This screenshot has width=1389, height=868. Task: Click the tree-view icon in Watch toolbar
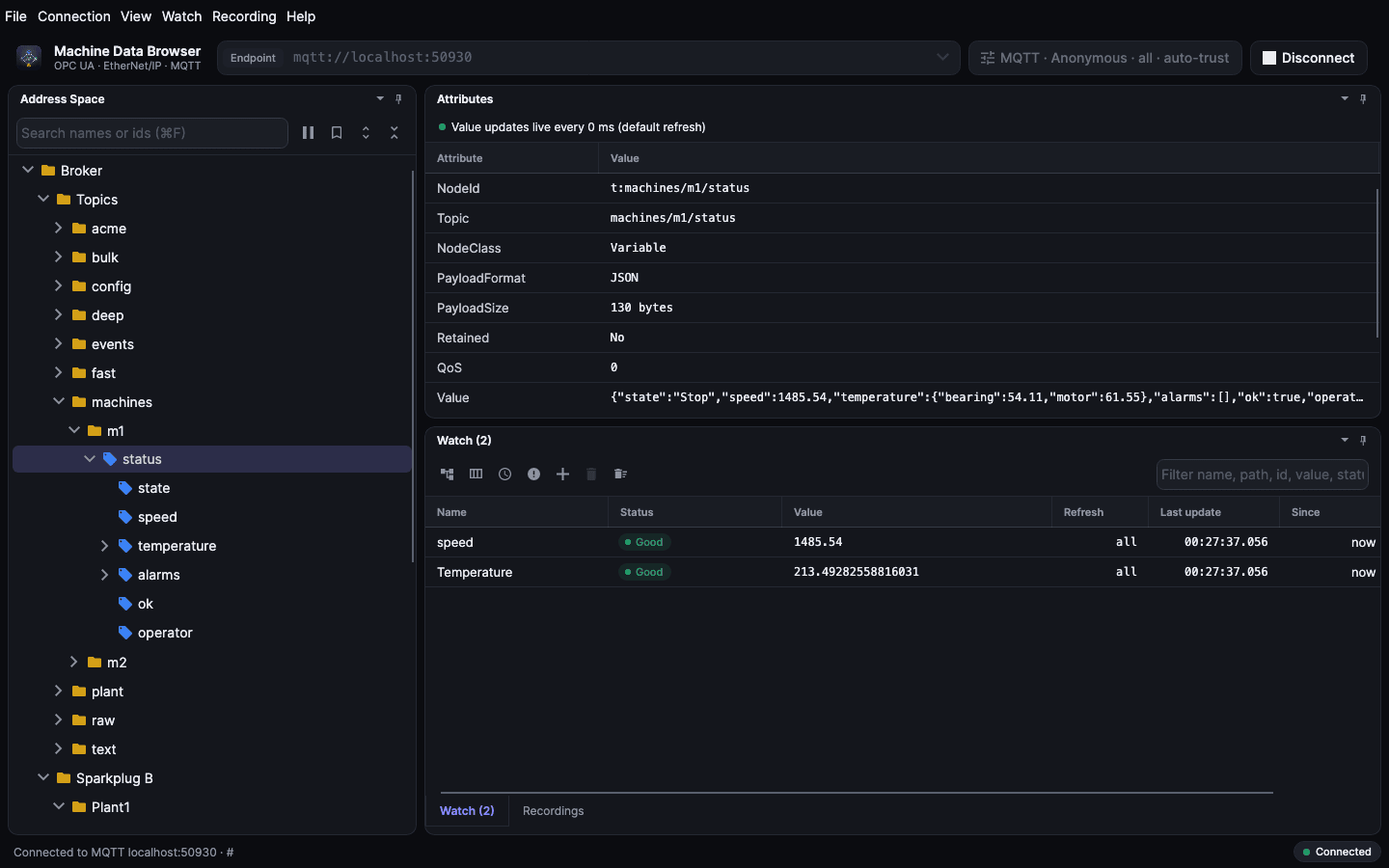point(447,474)
